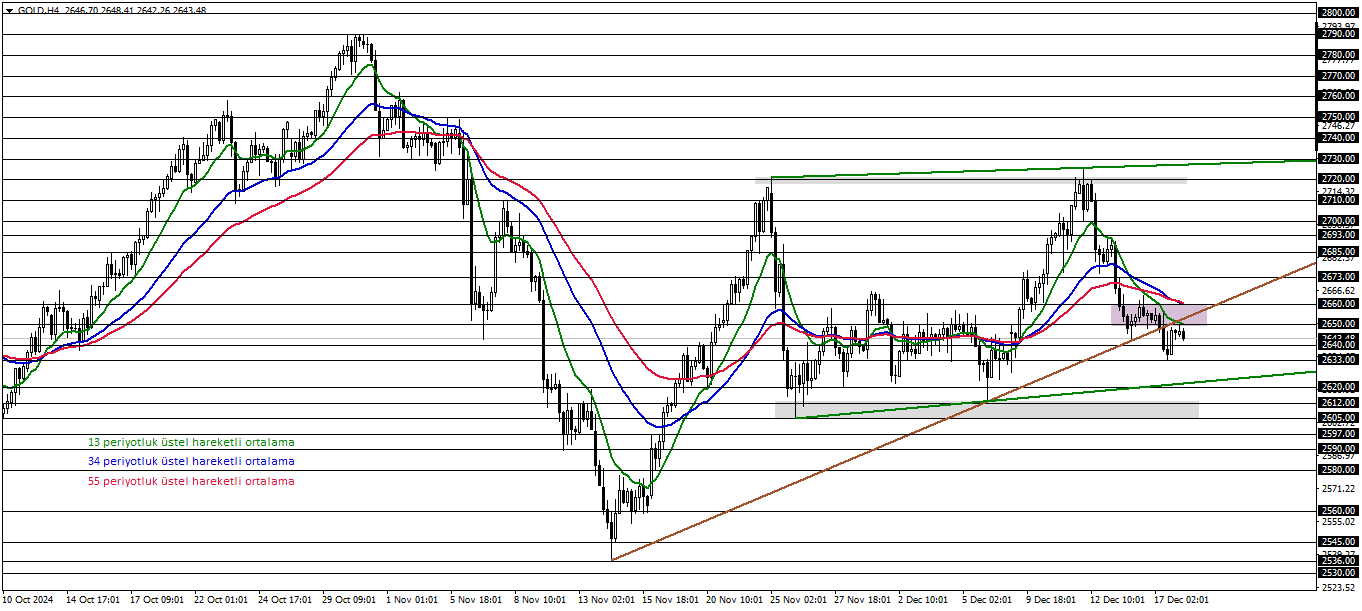Click the 2673.00 price level label
Viewport: 1362px width, 611px height.
point(1338,277)
